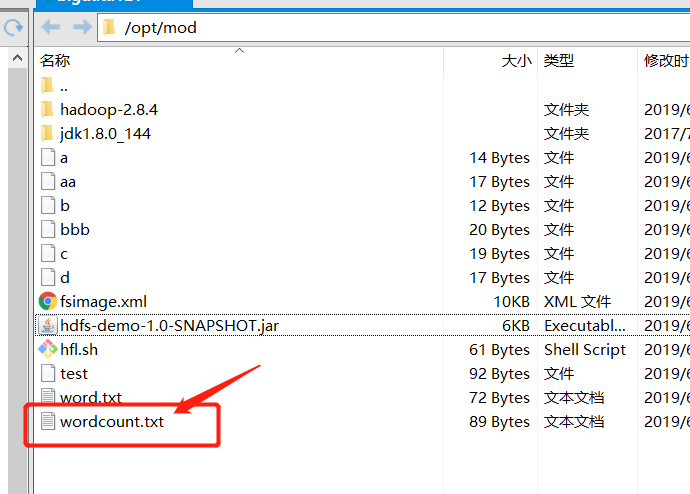Click the Java jar icon of hdfs-demo
Screen dimensions: 690x494
pos(48,326)
